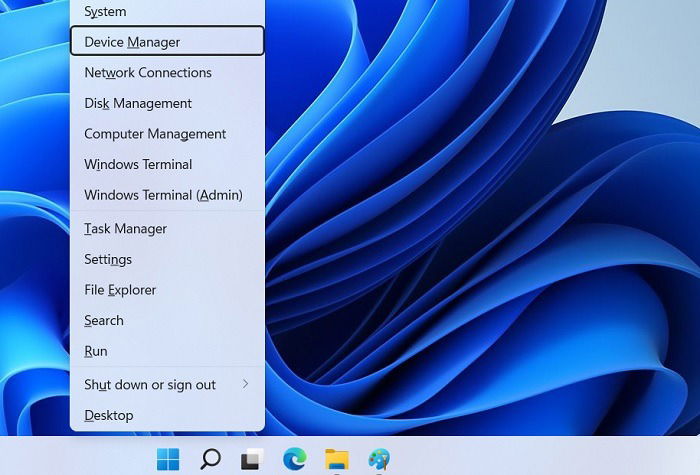
Task: Click the Windows Start button in taskbar
Action: point(168,459)
